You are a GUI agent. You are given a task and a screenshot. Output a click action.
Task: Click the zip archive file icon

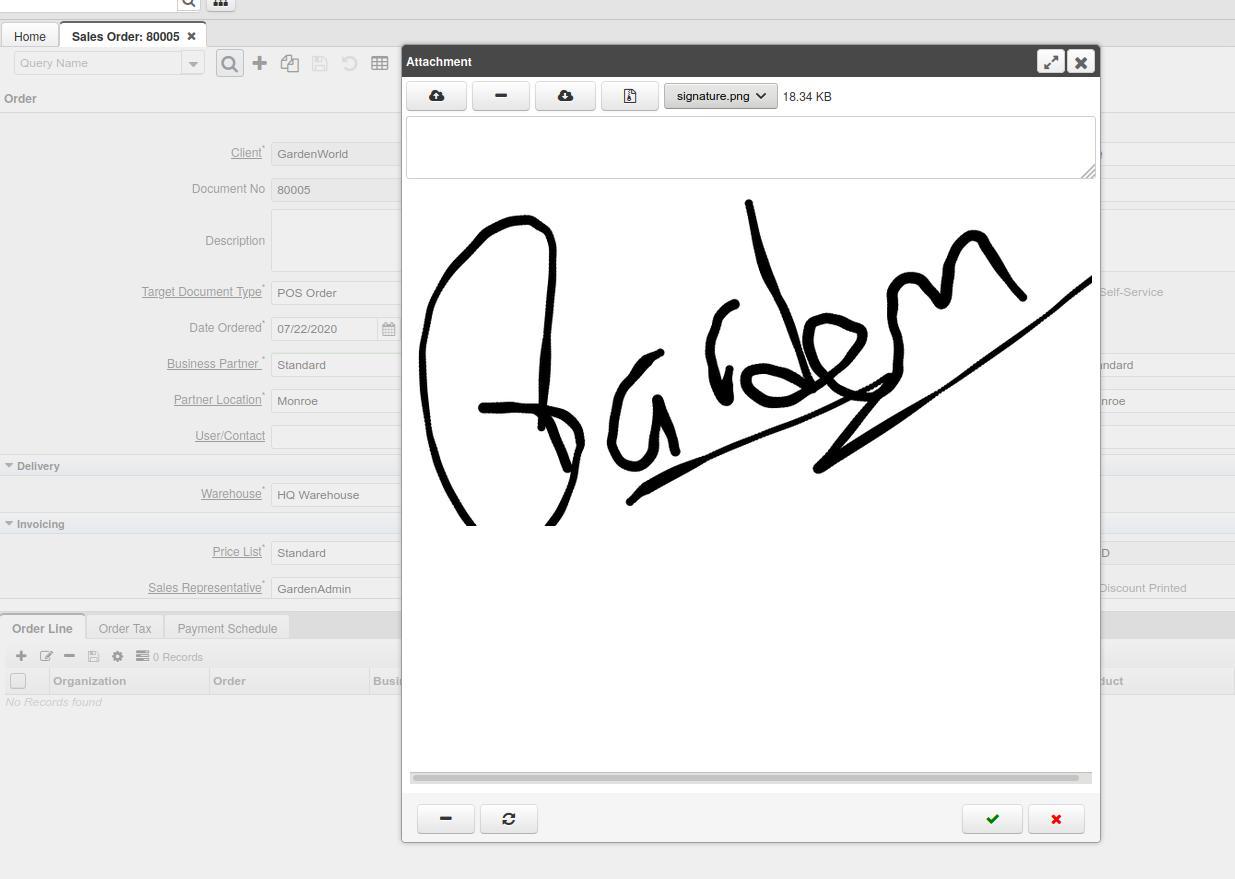(629, 96)
